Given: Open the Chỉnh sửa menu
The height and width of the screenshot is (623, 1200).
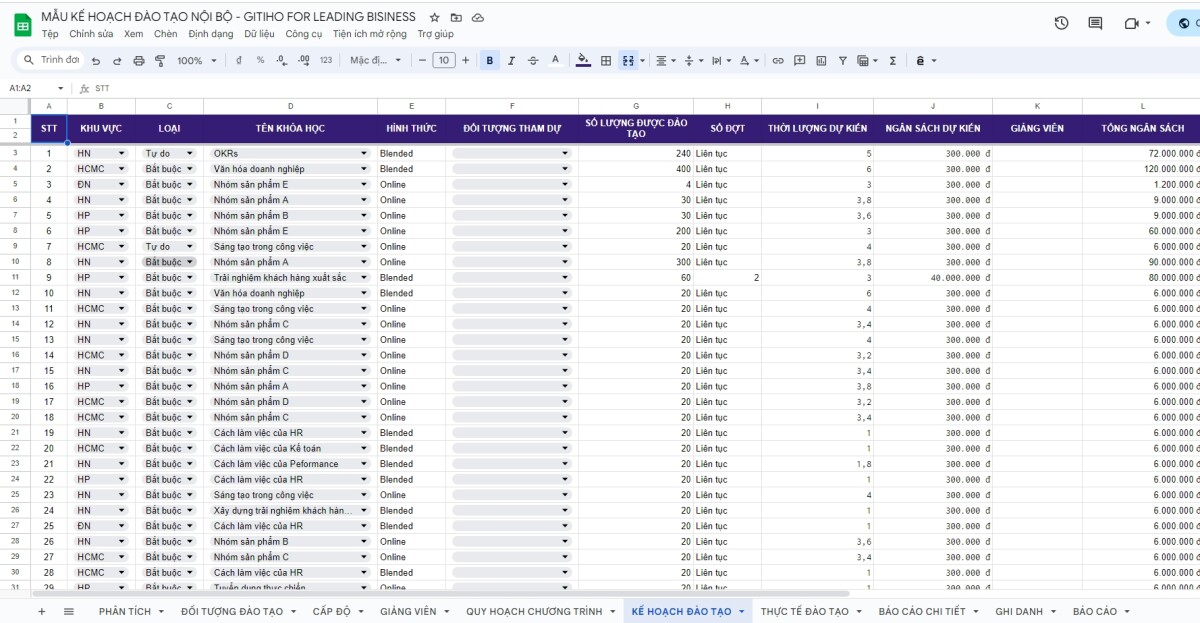Looking at the screenshot, I should (91, 34).
